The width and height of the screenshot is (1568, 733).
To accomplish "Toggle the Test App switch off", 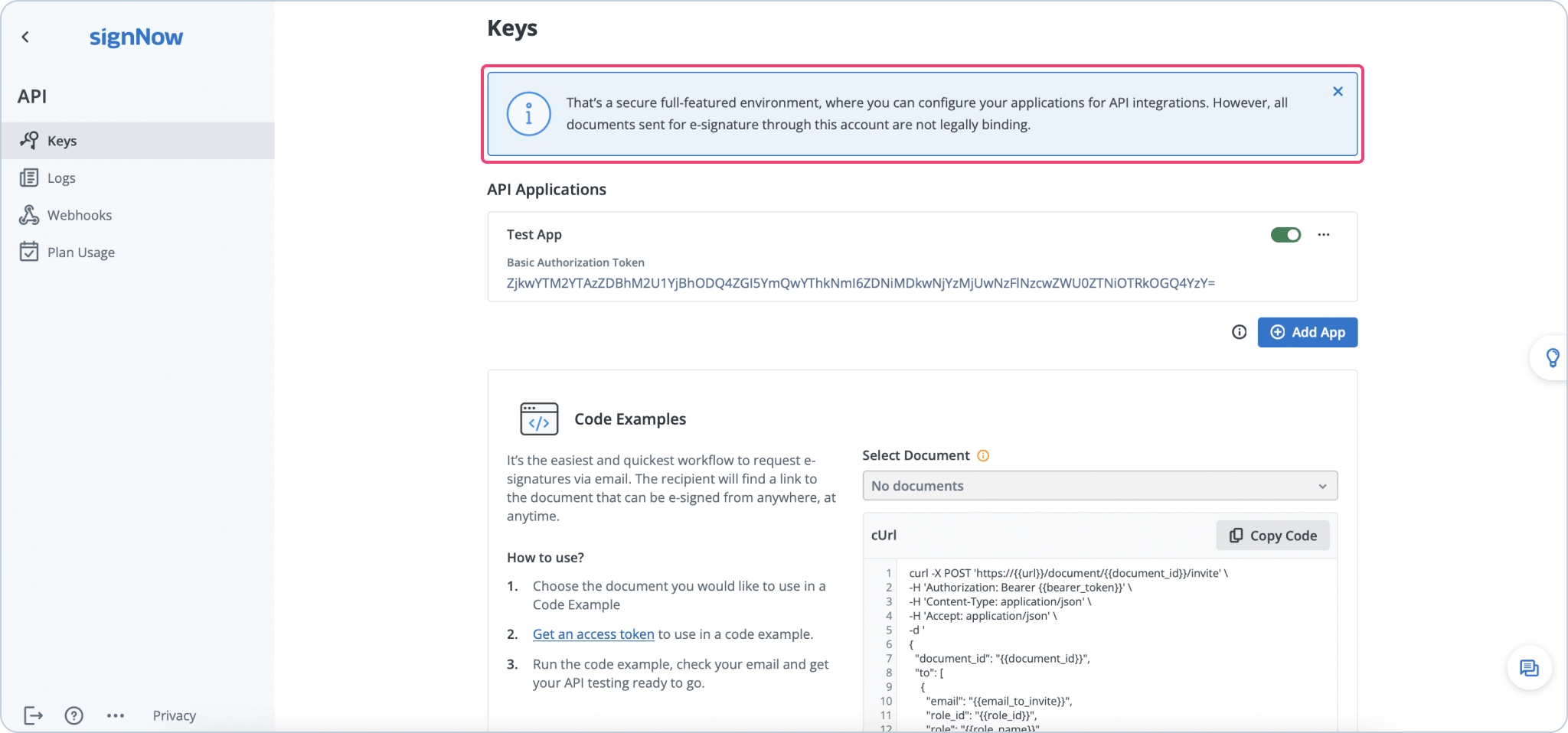I will click(x=1285, y=235).
